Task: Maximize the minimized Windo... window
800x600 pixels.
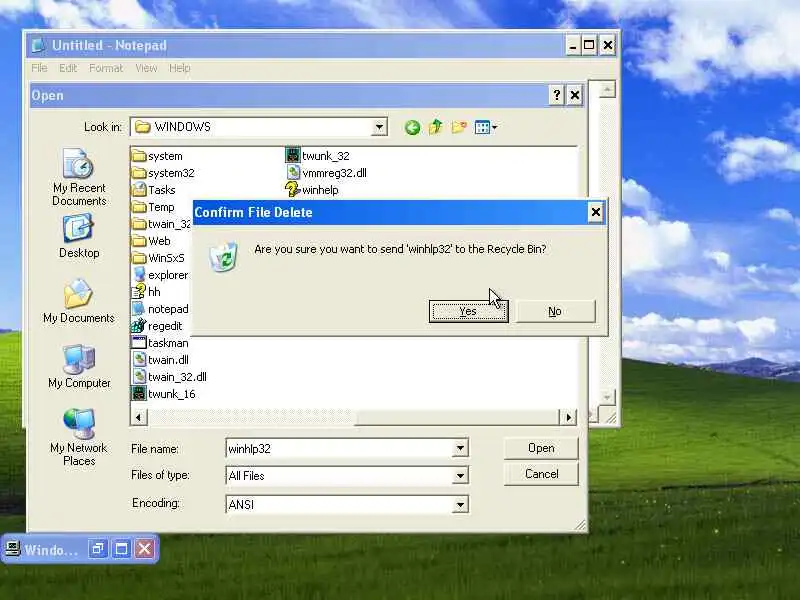Action: [121, 549]
